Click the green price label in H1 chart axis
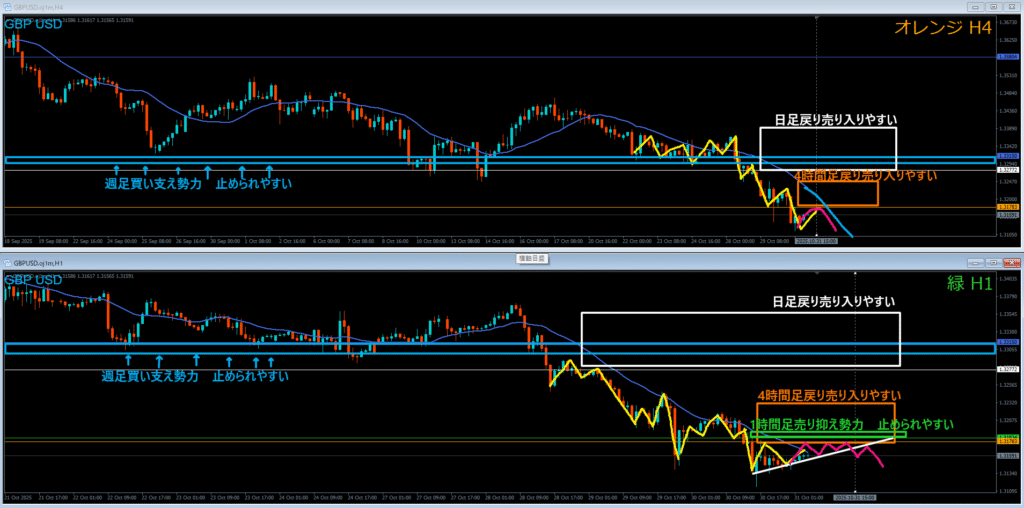This screenshot has width=1024, height=508. pos(1006,436)
